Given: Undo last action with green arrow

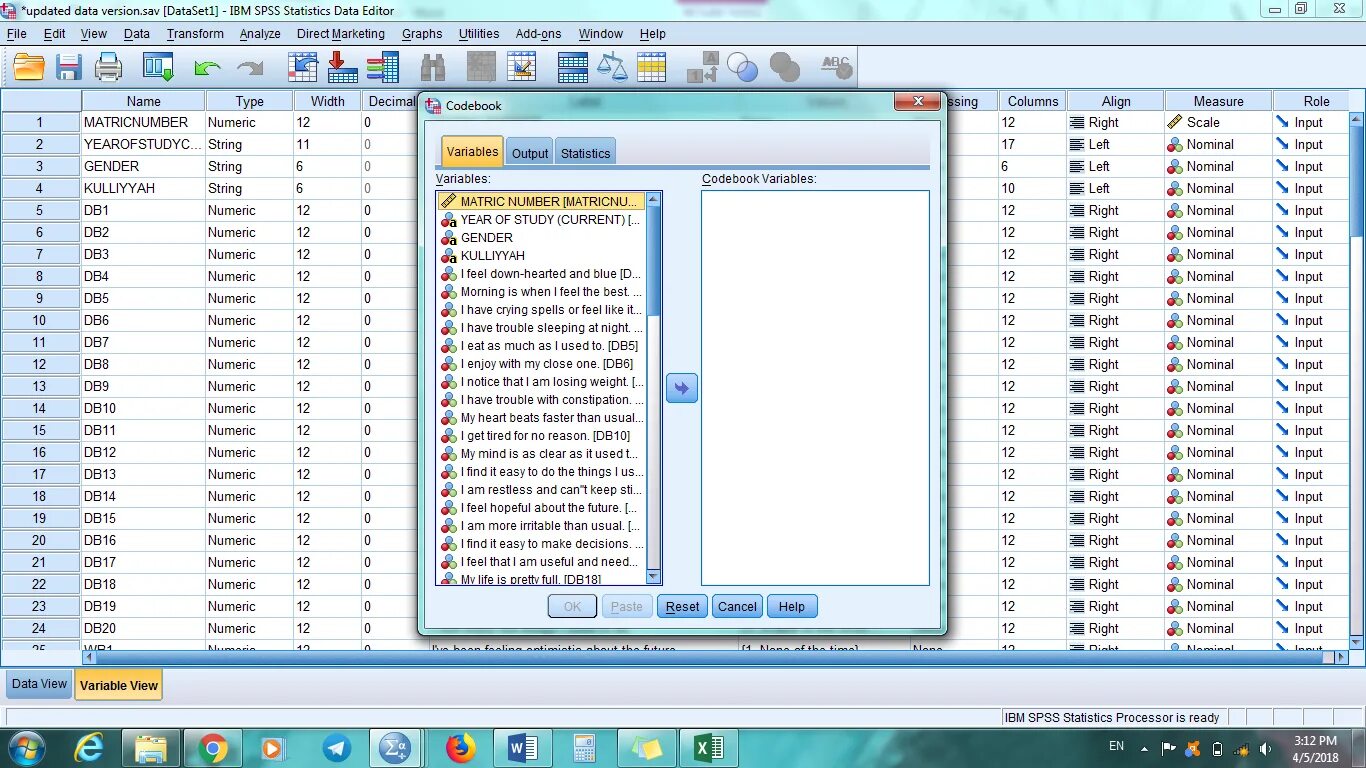Looking at the screenshot, I should (x=207, y=68).
